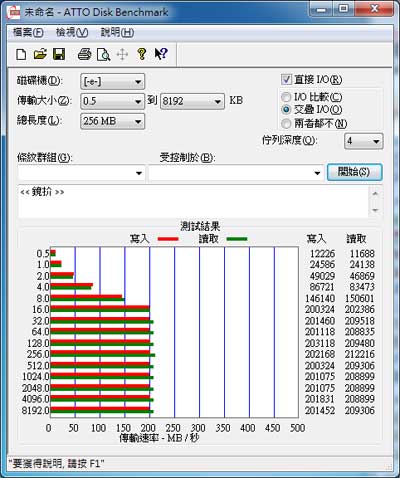Select the I/O 比較(C) radio option
Viewport: 400px width, 478px height.
coord(286,97)
